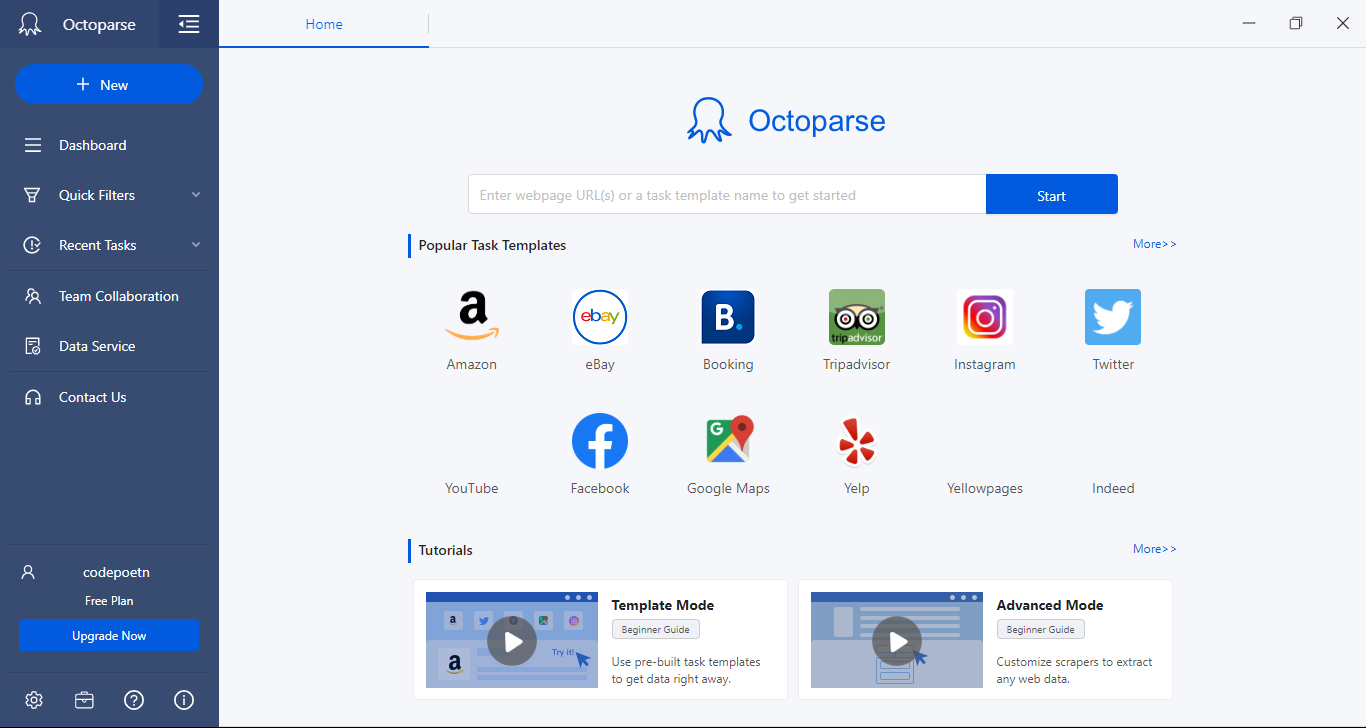Open the Facebook template icon
Viewport: 1366px width, 728px height.
[600, 441]
